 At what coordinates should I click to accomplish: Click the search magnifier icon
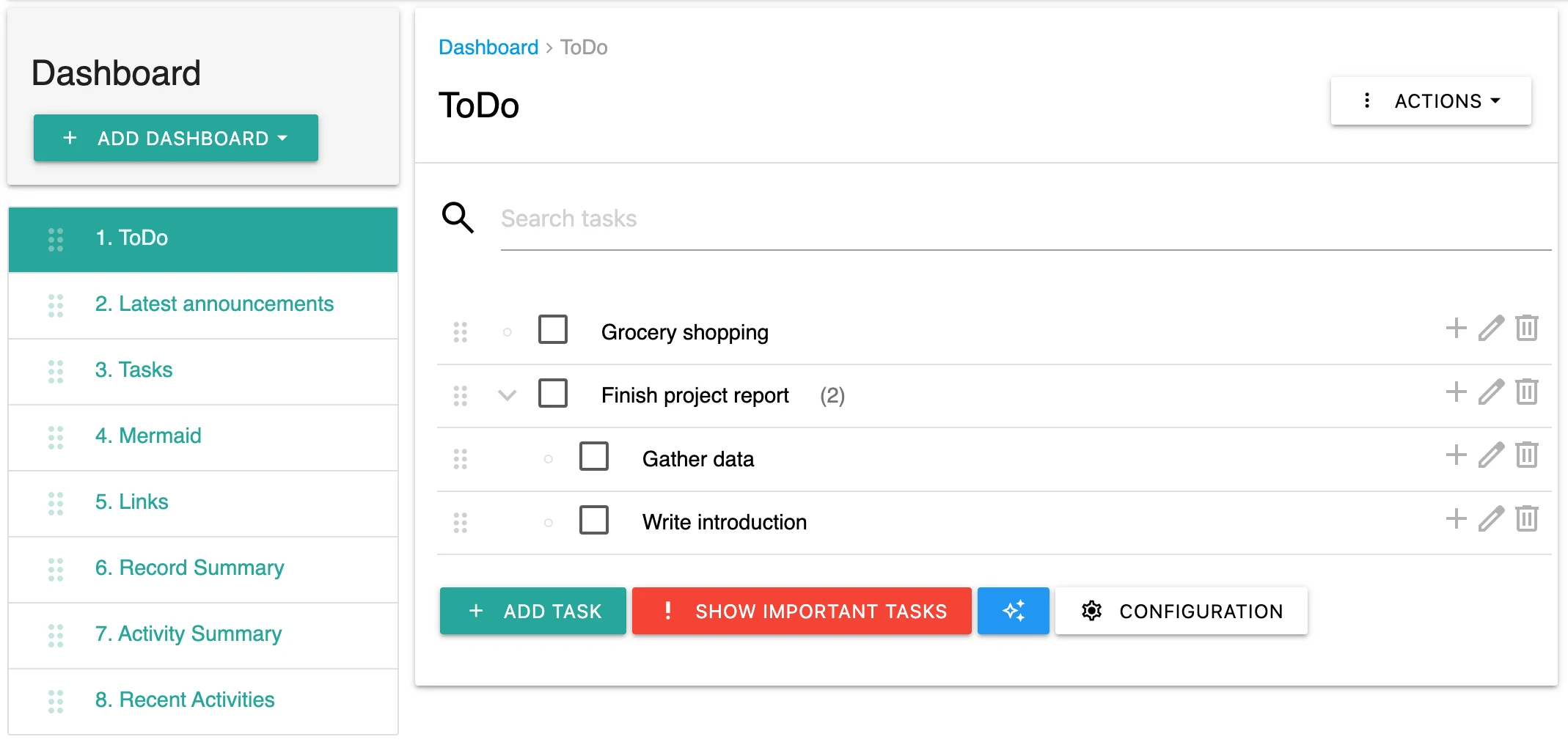[x=458, y=218]
